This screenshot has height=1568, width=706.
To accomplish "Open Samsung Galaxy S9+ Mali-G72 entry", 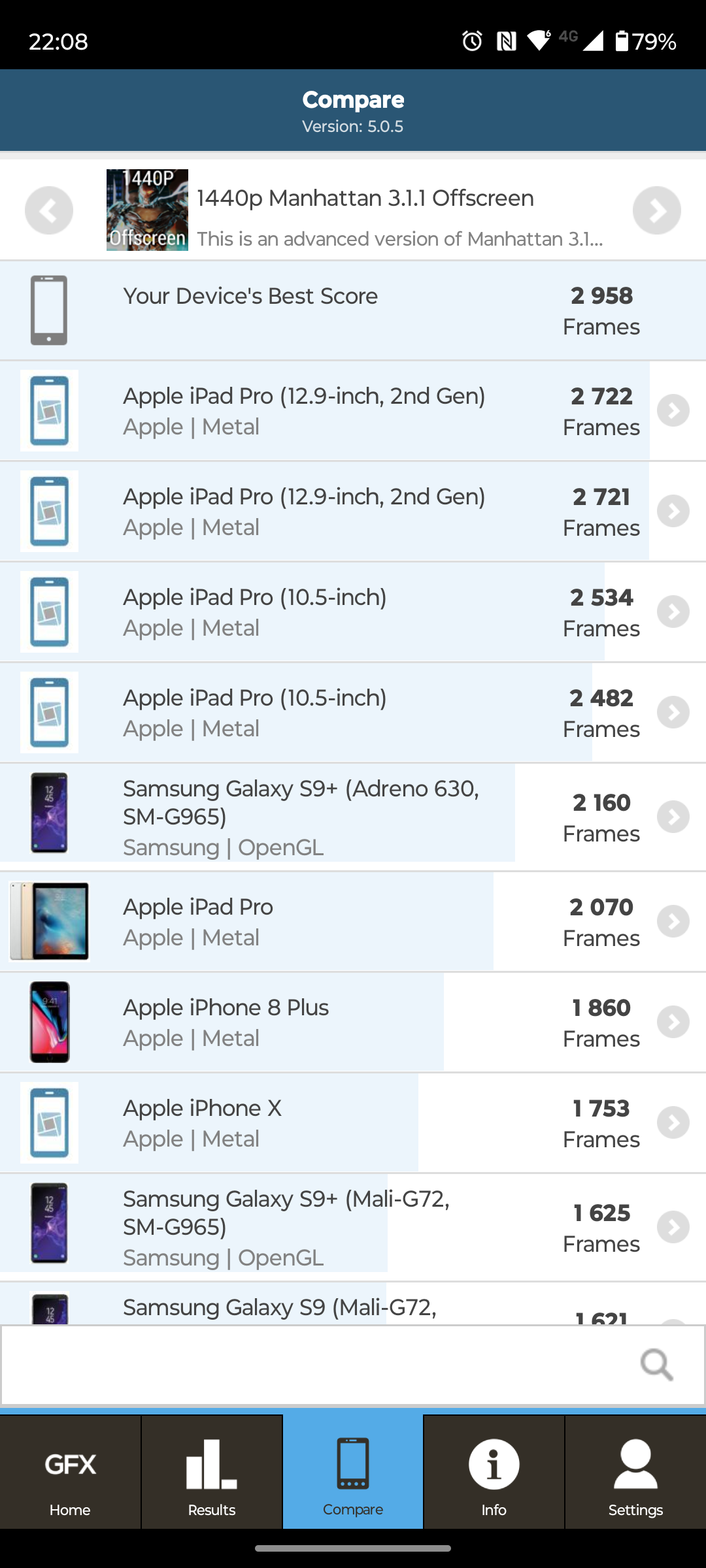I will (x=327, y=1227).
